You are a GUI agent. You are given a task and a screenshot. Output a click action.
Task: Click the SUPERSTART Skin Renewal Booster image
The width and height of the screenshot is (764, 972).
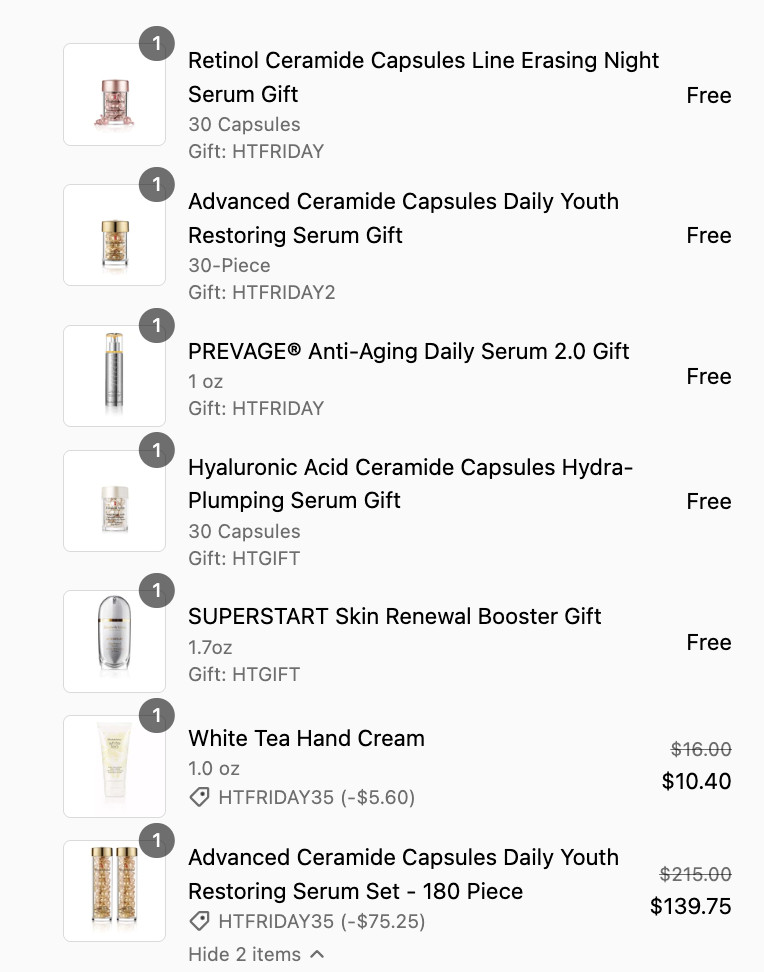click(114, 641)
